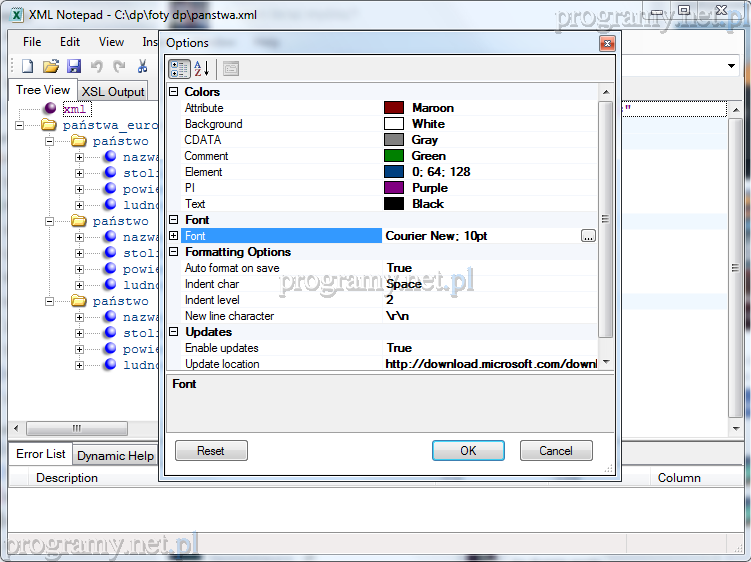Collapse the Formatting Options category
The width and height of the screenshot is (751, 562).
[x=174, y=252]
